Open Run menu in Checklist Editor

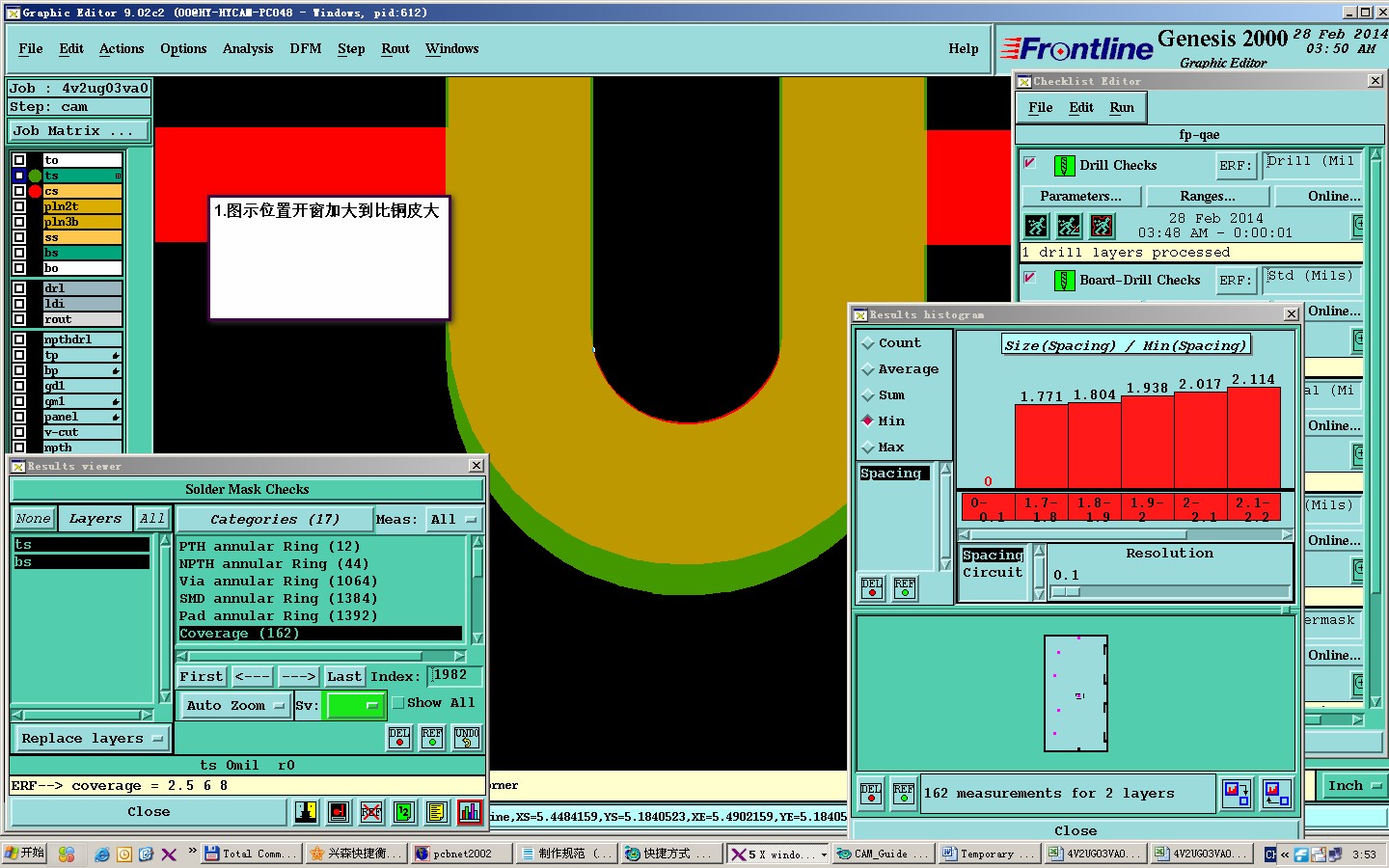[1122, 108]
